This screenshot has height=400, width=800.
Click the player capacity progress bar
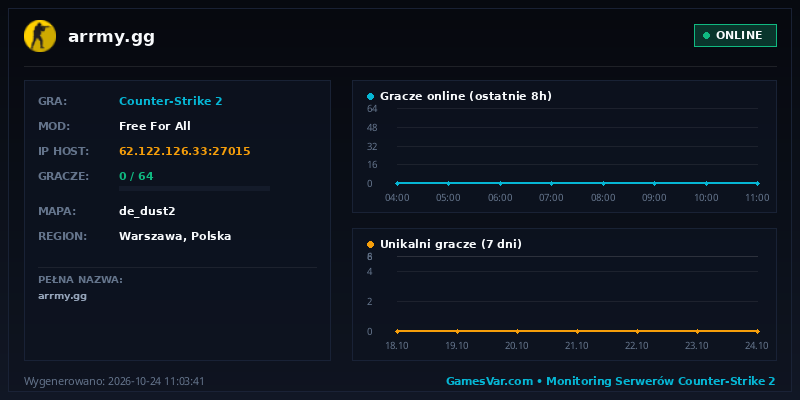tap(194, 189)
